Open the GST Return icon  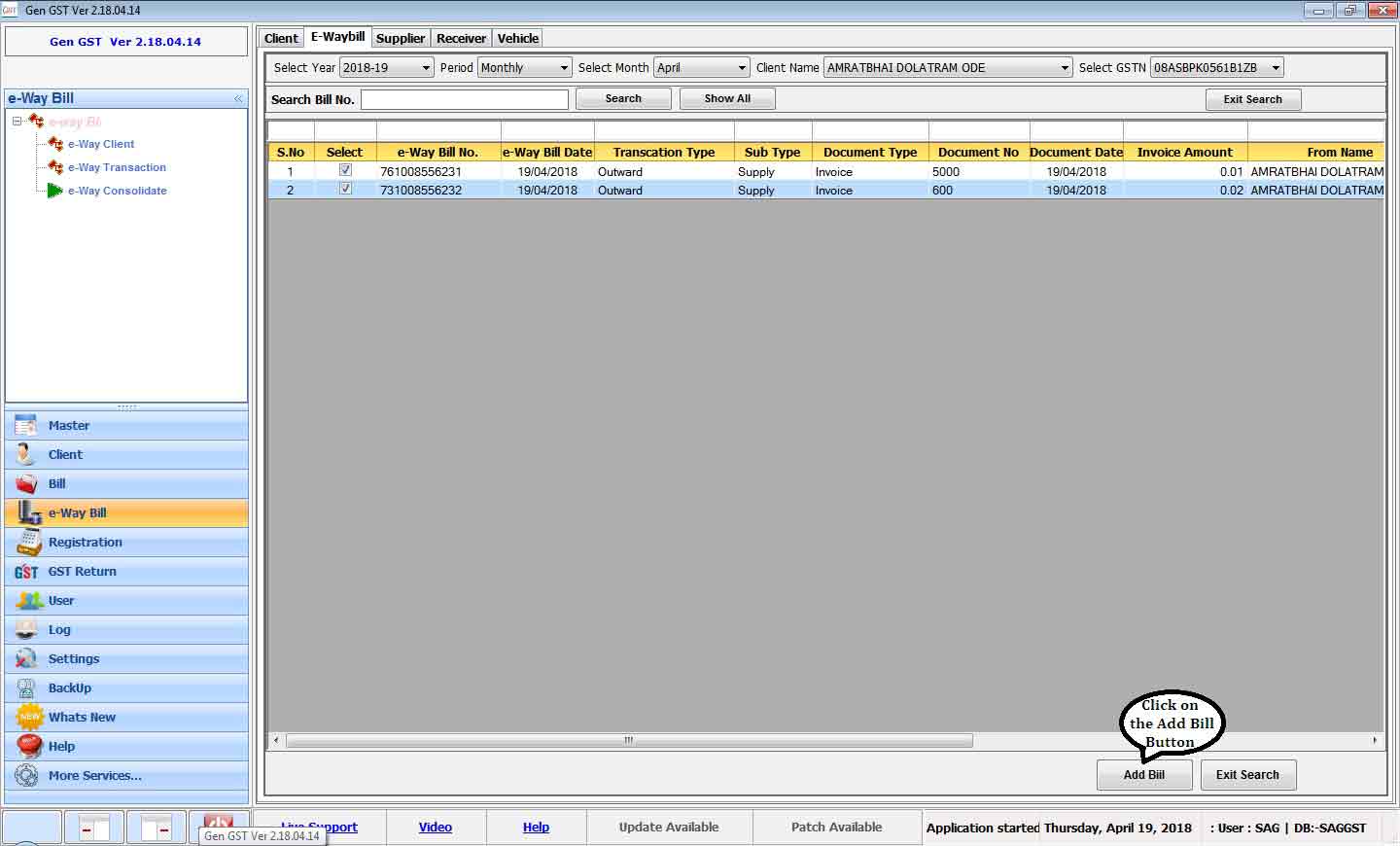(26, 572)
